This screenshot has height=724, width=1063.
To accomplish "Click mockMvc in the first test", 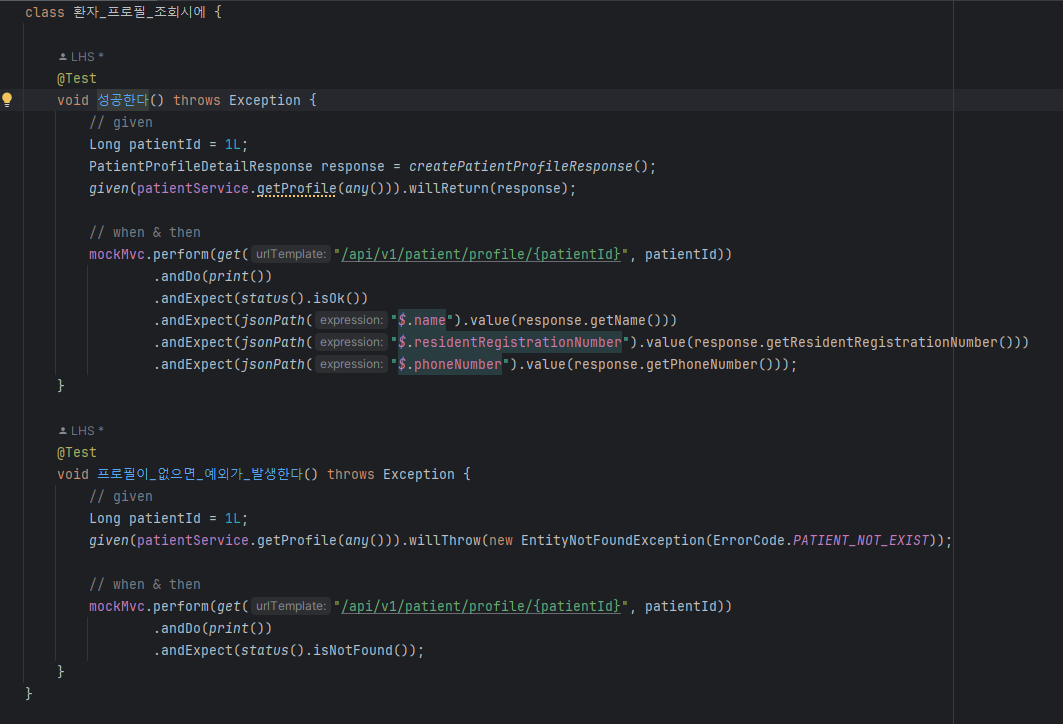I will (117, 254).
